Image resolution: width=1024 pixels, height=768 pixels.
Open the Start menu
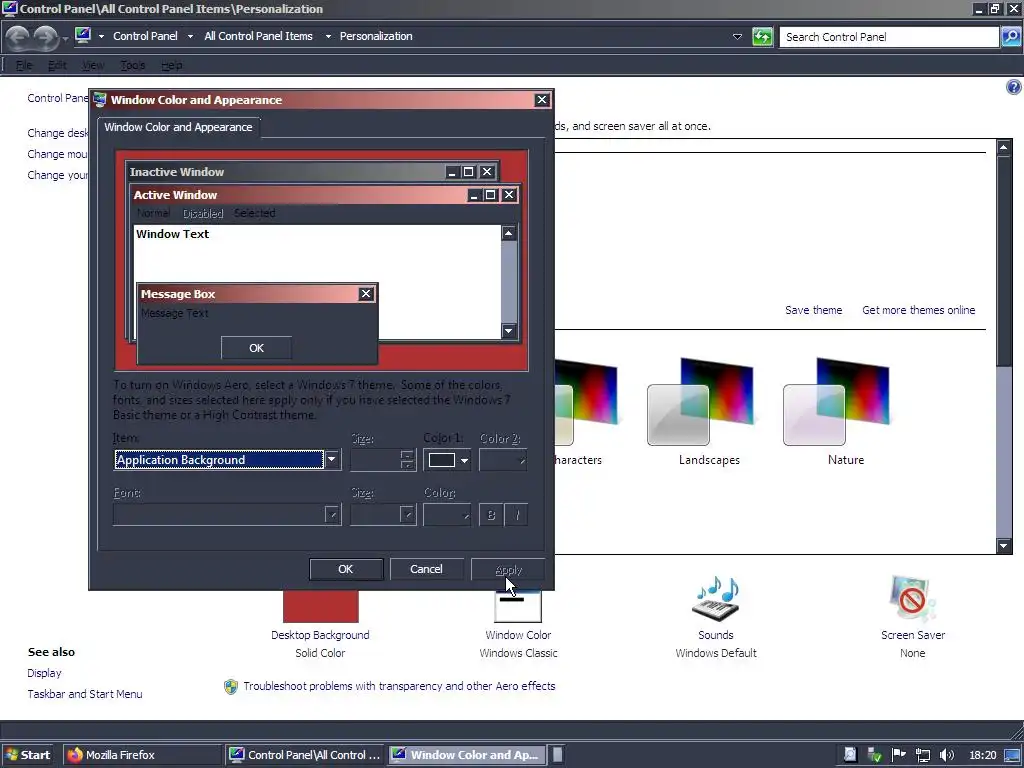tap(29, 755)
